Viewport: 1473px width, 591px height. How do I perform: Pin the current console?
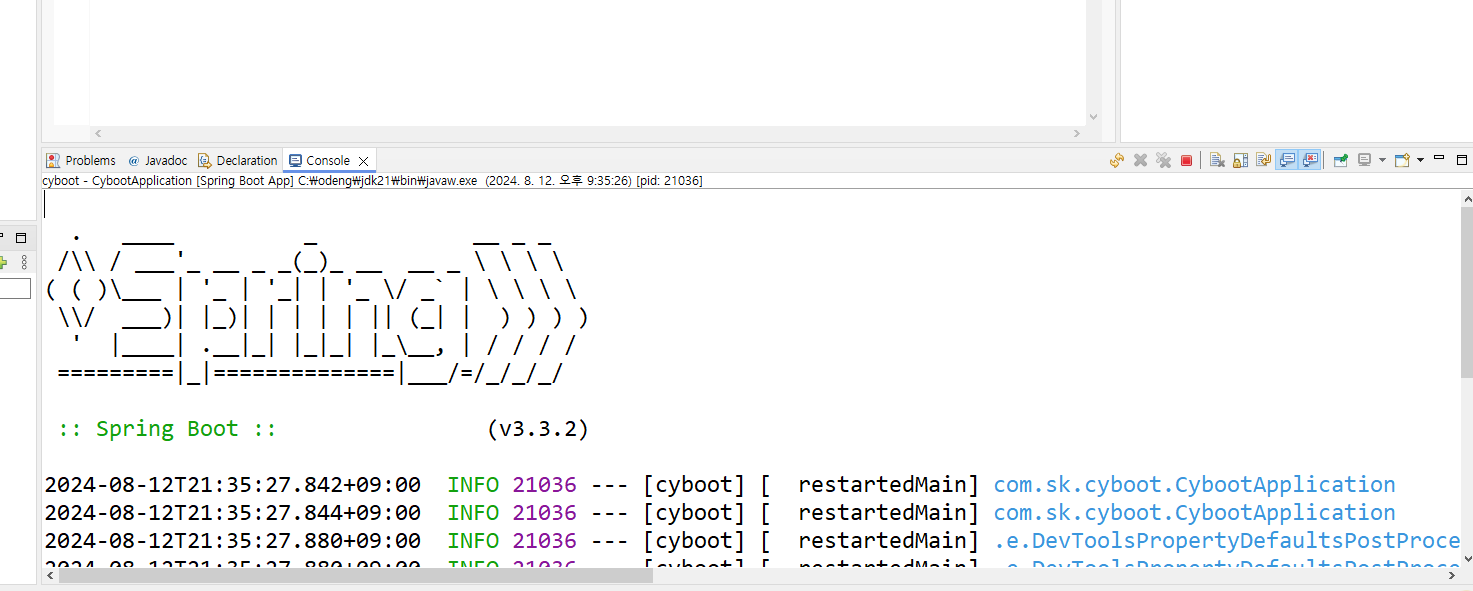pyautogui.click(x=1341, y=160)
